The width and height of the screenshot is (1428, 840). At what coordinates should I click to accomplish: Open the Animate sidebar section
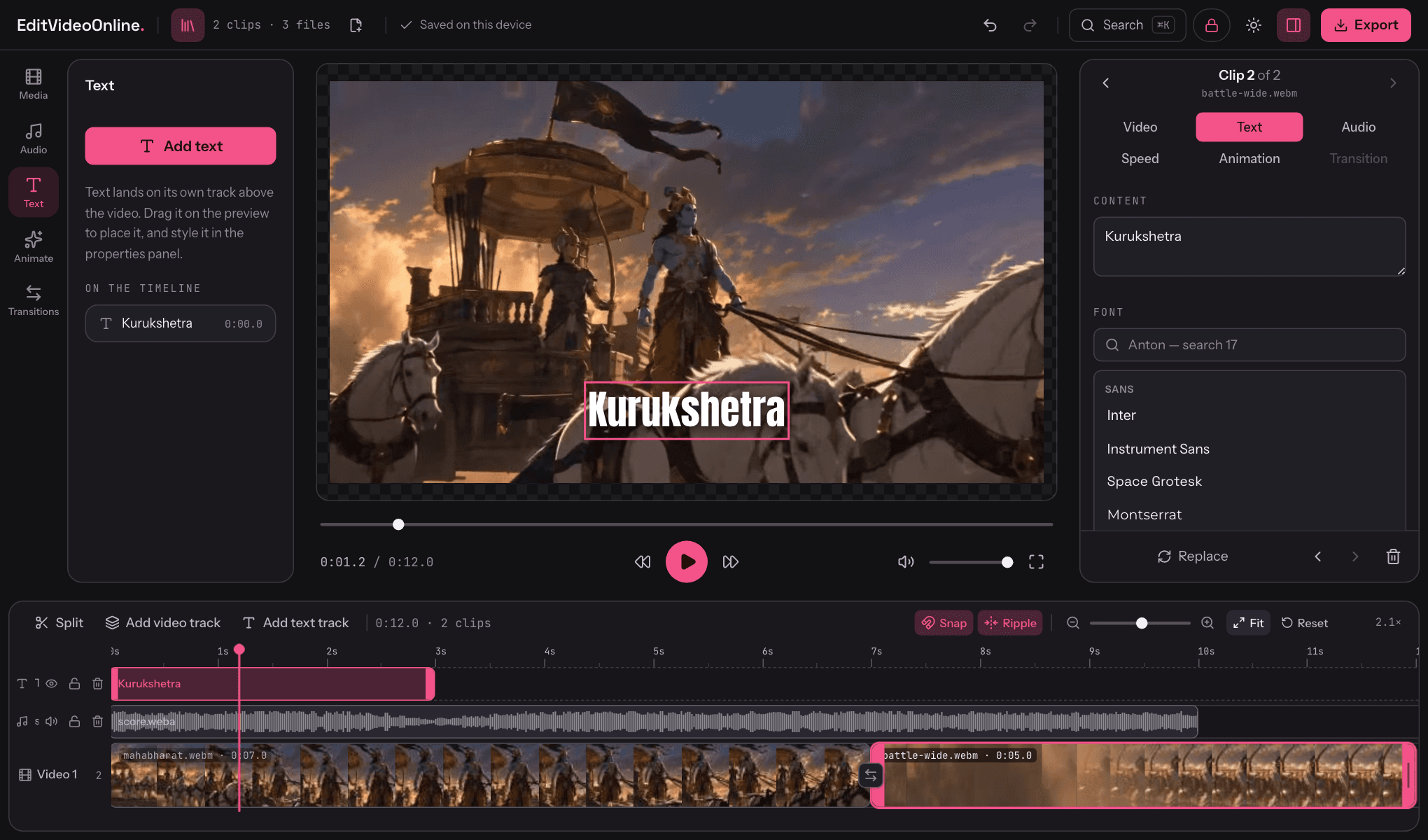(34, 247)
